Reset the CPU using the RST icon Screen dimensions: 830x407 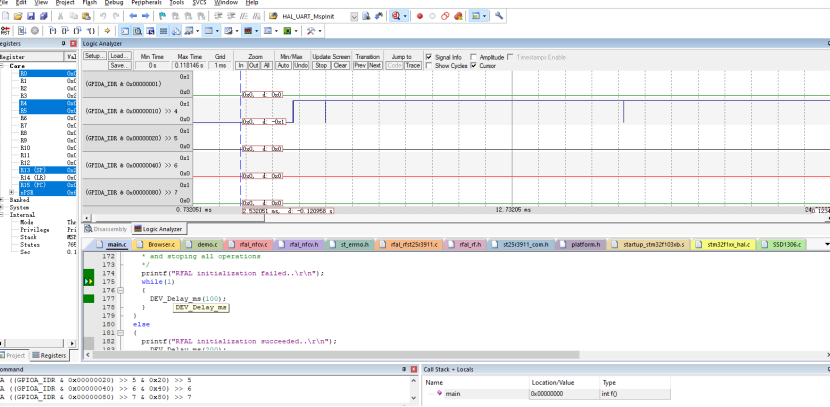(x=5, y=31)
